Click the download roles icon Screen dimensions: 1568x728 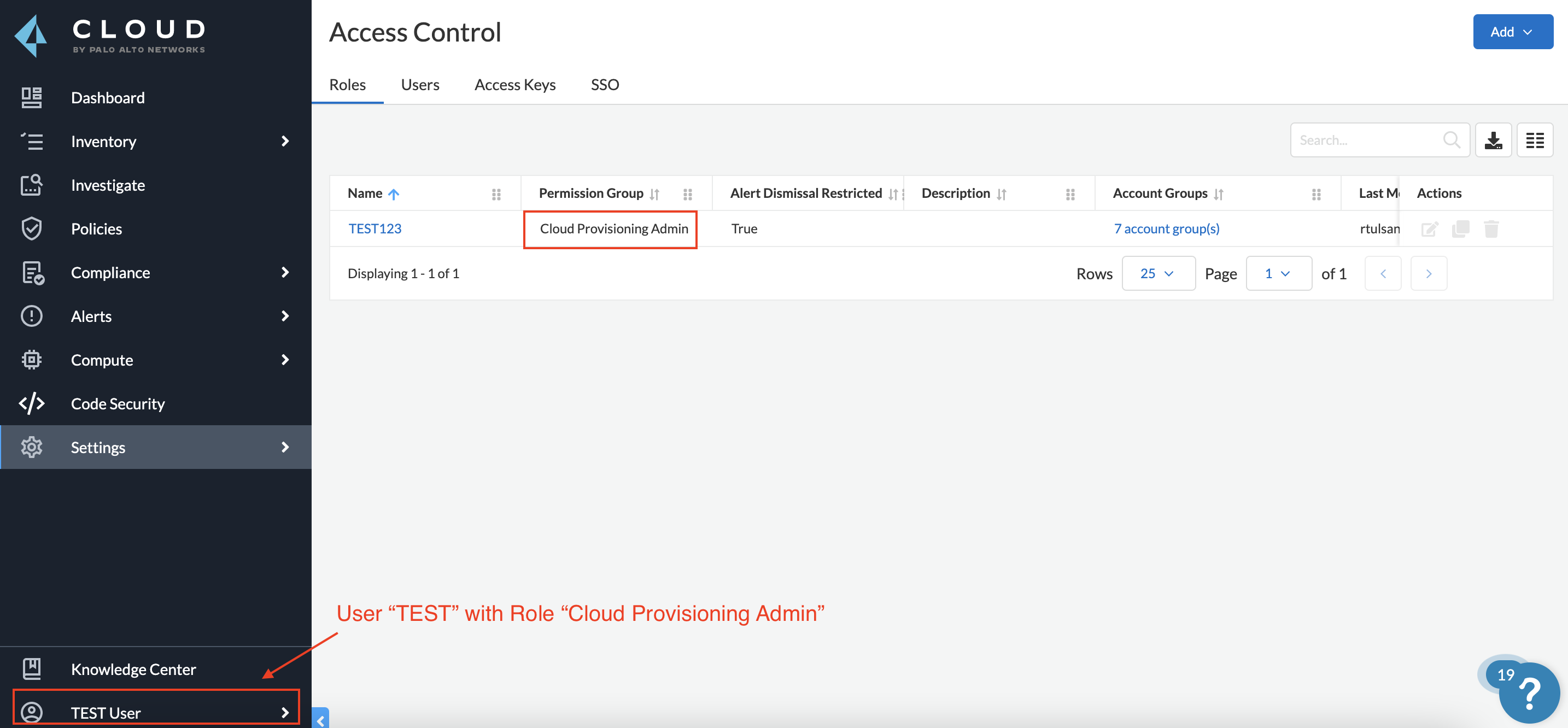coord(1493,140)
